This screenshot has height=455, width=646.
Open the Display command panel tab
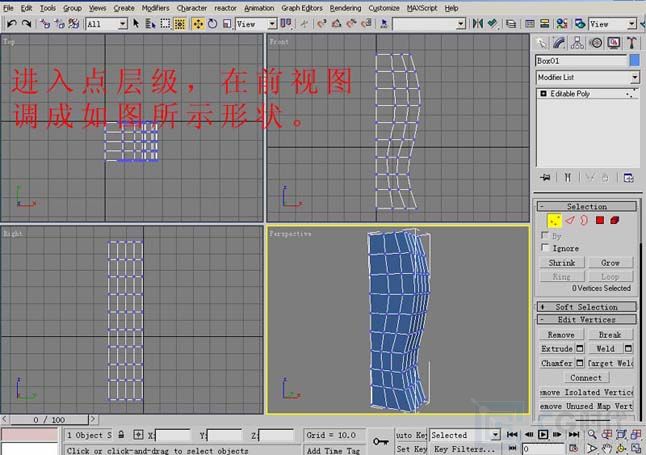click(x=613, y=43)
